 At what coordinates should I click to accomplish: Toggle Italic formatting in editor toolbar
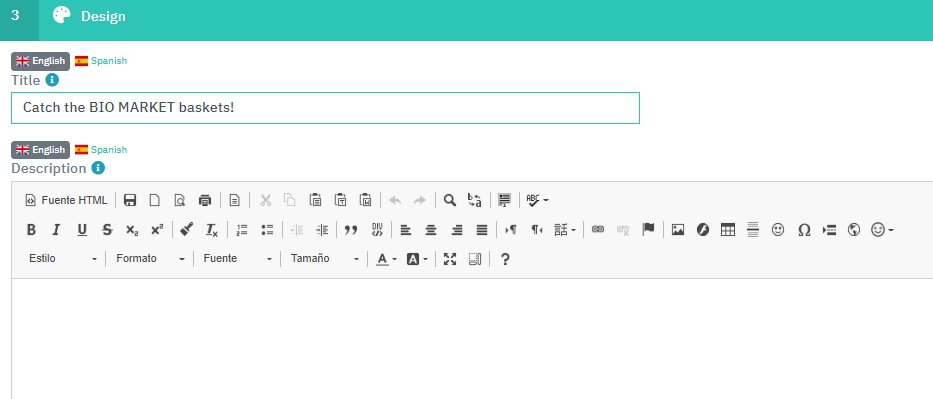tap(56, 230)
